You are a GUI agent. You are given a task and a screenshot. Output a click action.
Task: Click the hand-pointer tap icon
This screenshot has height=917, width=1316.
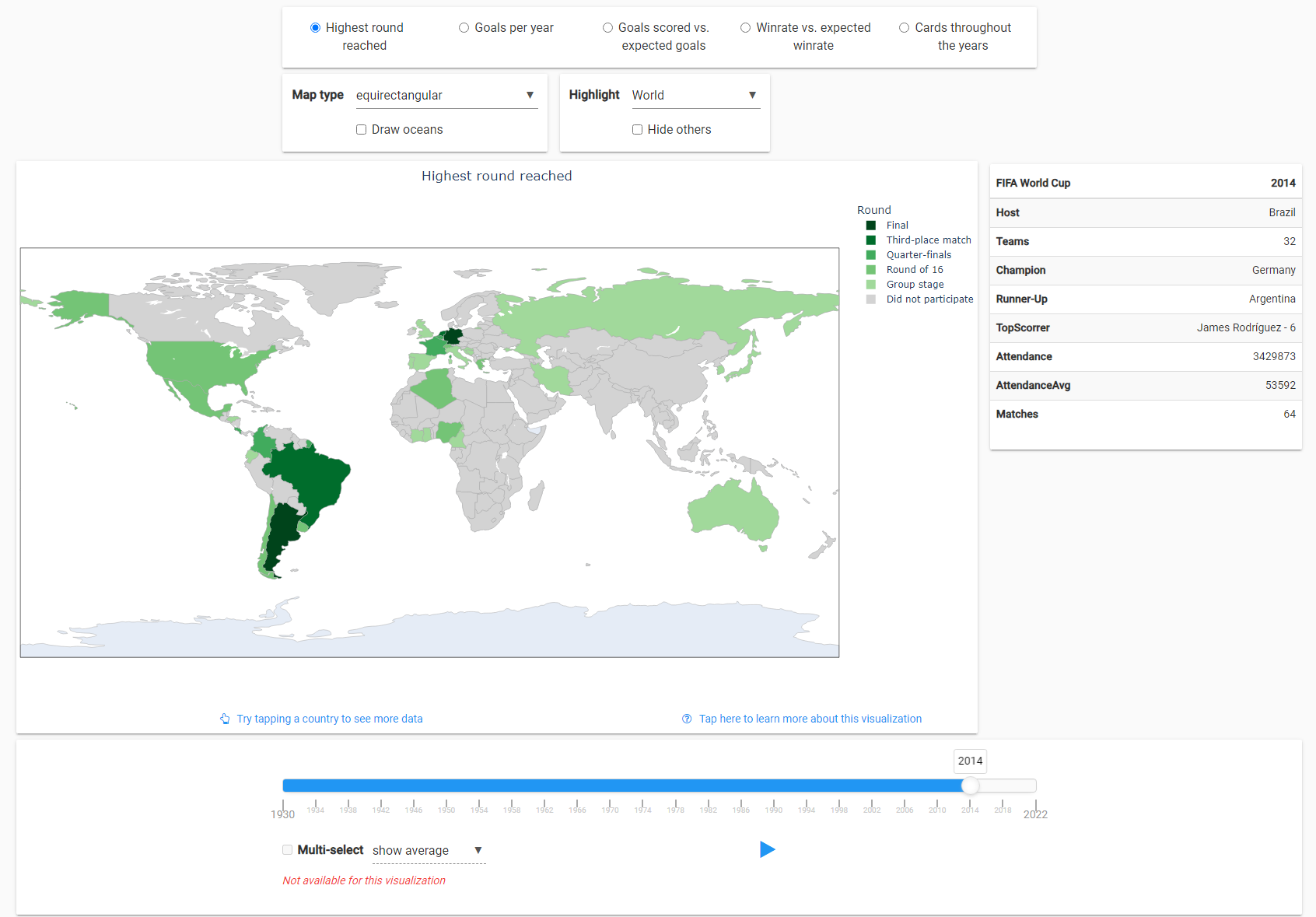click(225, 719)
